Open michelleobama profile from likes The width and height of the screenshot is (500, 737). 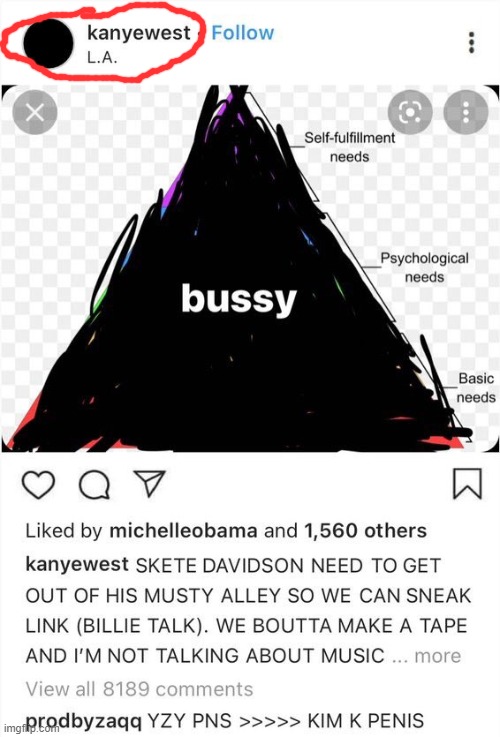[183, 531]
